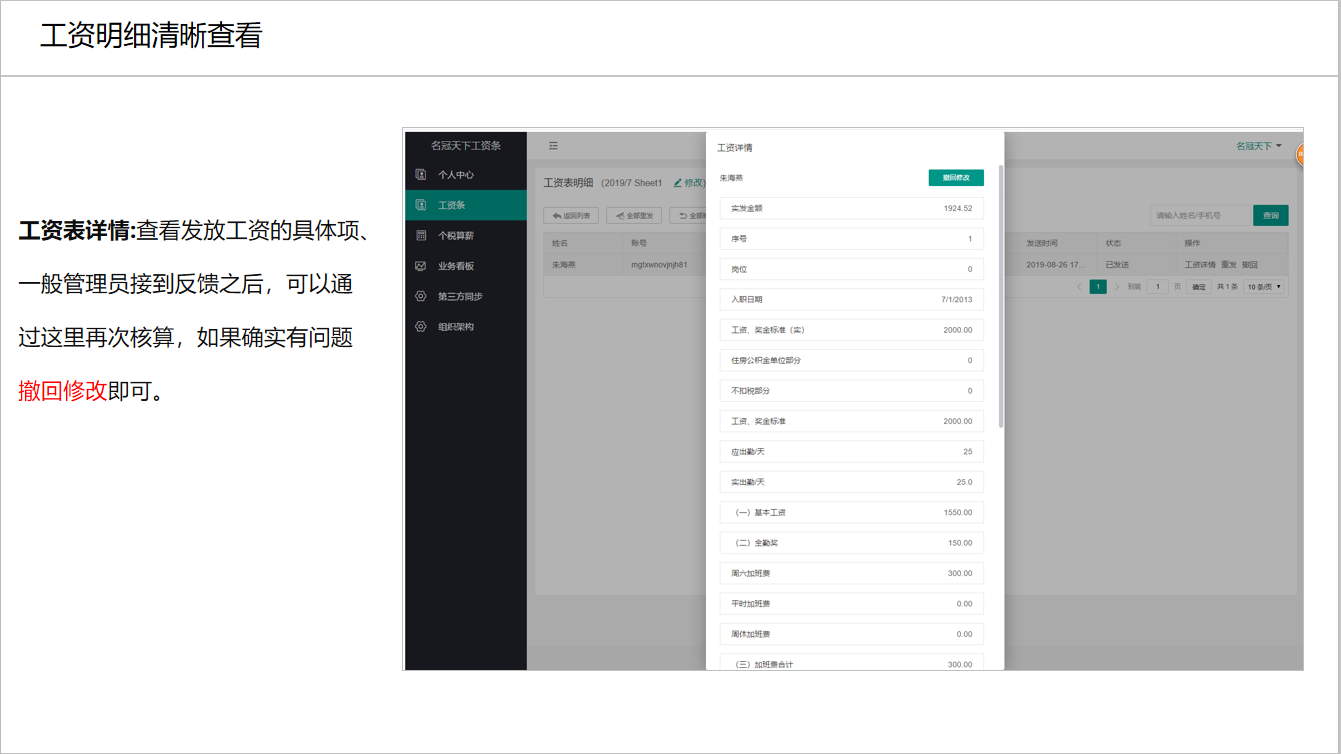This screenshot has width=1341, height=754.
Task: Click the 组织架构 gear icon
Action: 421,326
